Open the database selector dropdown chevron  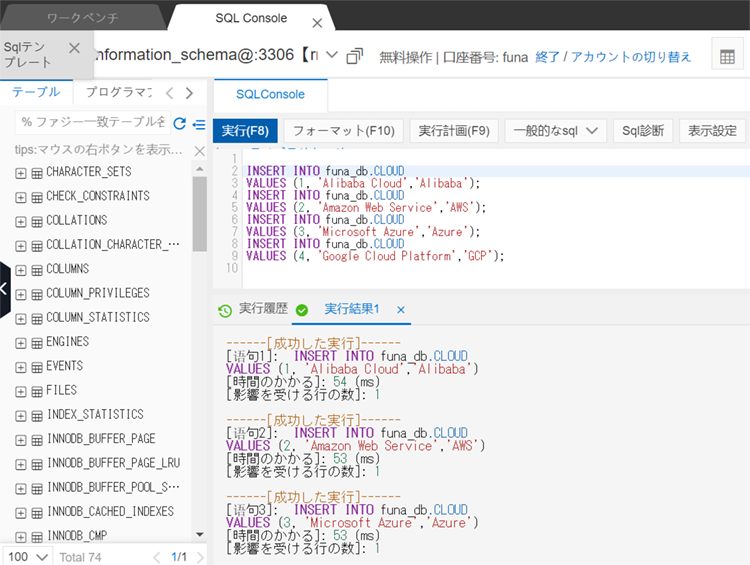(332, 56)
